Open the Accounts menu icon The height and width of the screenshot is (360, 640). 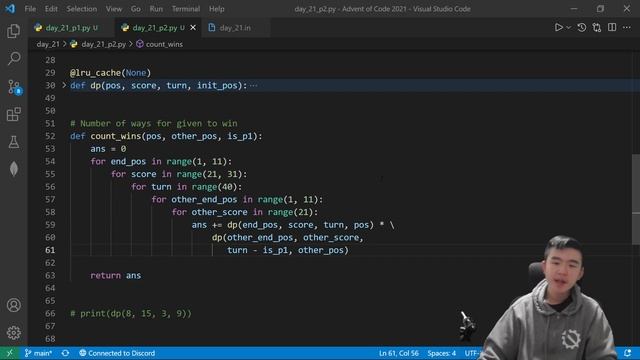[13, 305]
